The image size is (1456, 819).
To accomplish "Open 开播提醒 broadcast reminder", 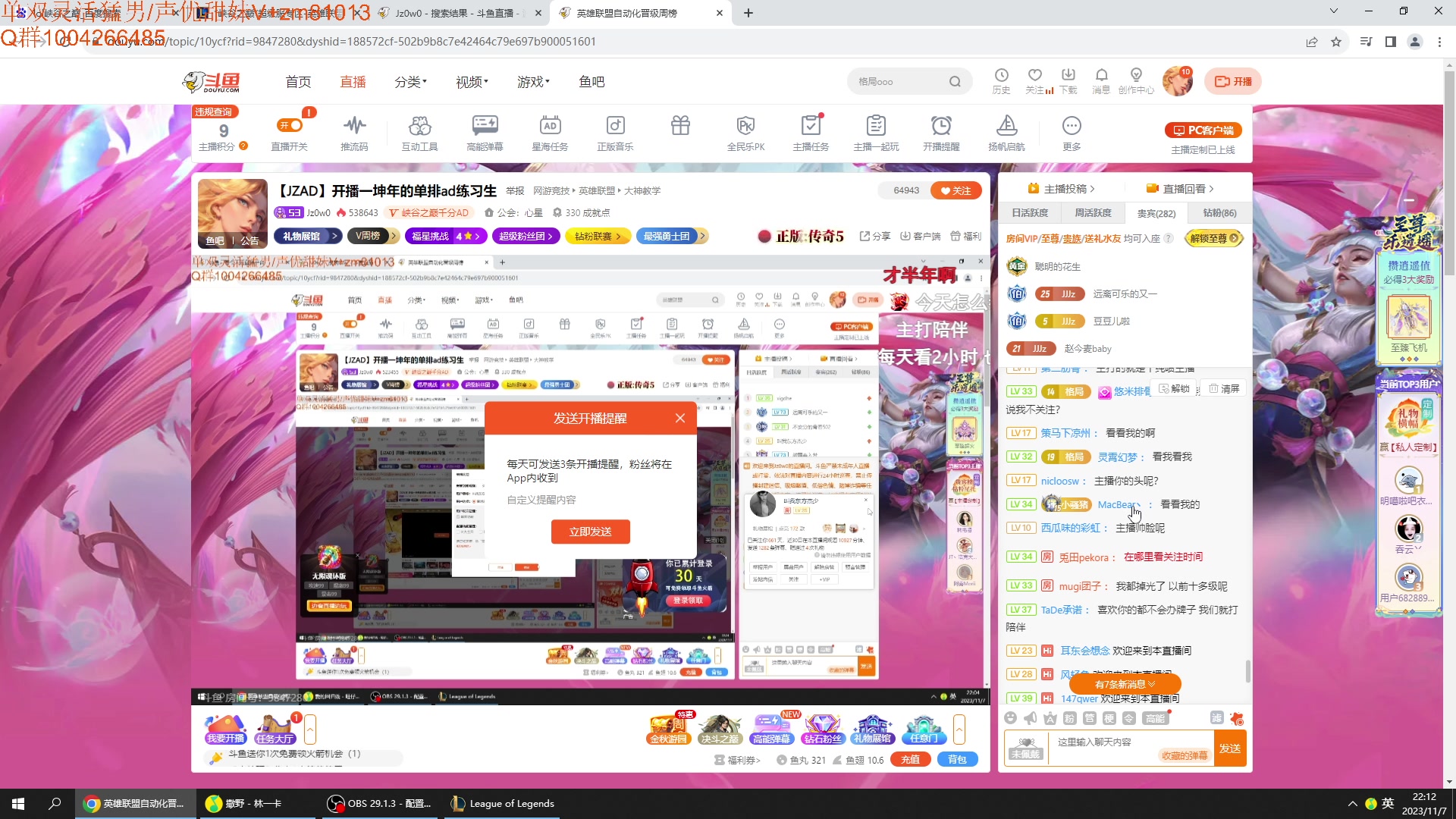I will point(941,132).
